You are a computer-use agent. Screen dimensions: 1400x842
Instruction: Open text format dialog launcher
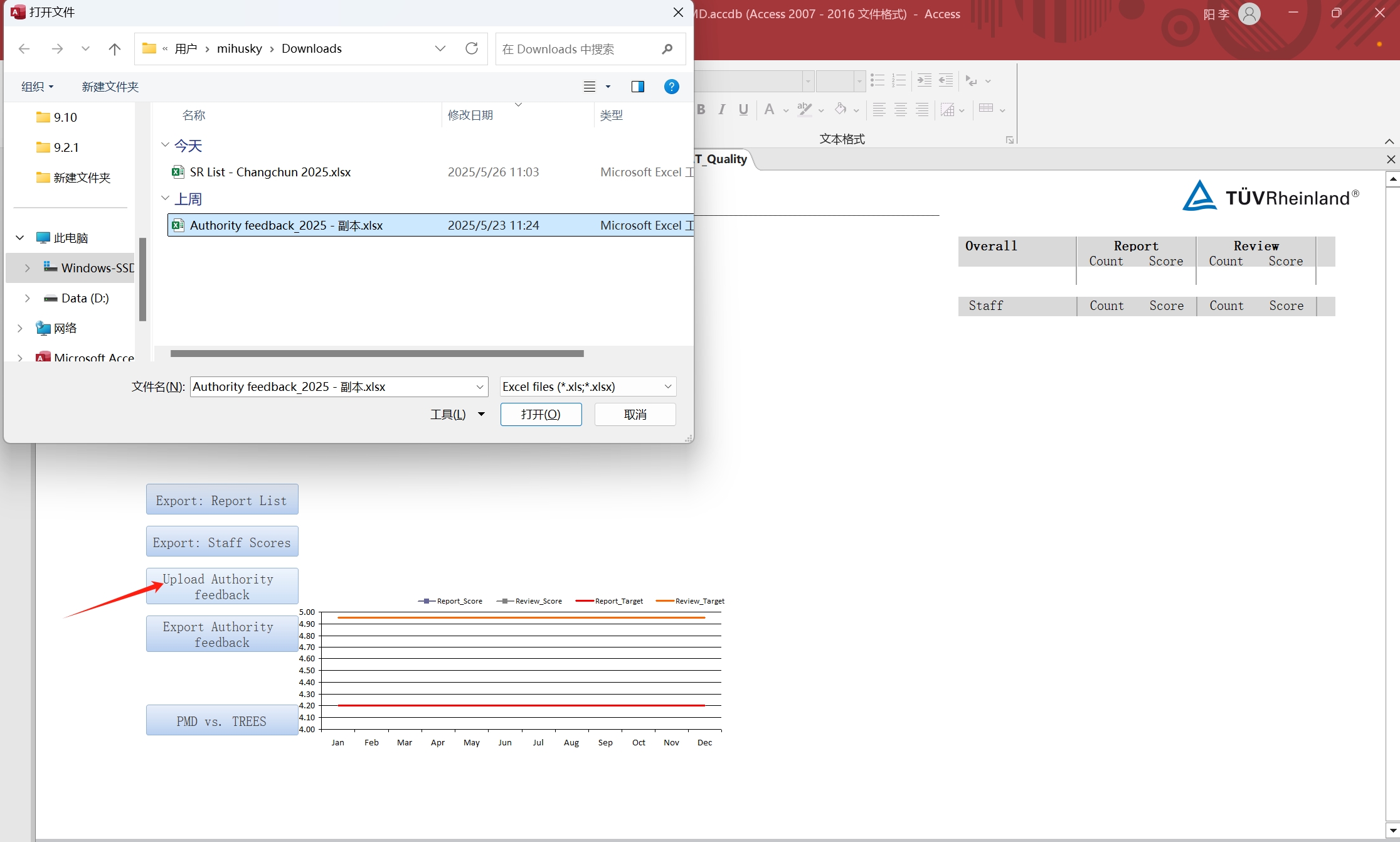point(1009,140)
